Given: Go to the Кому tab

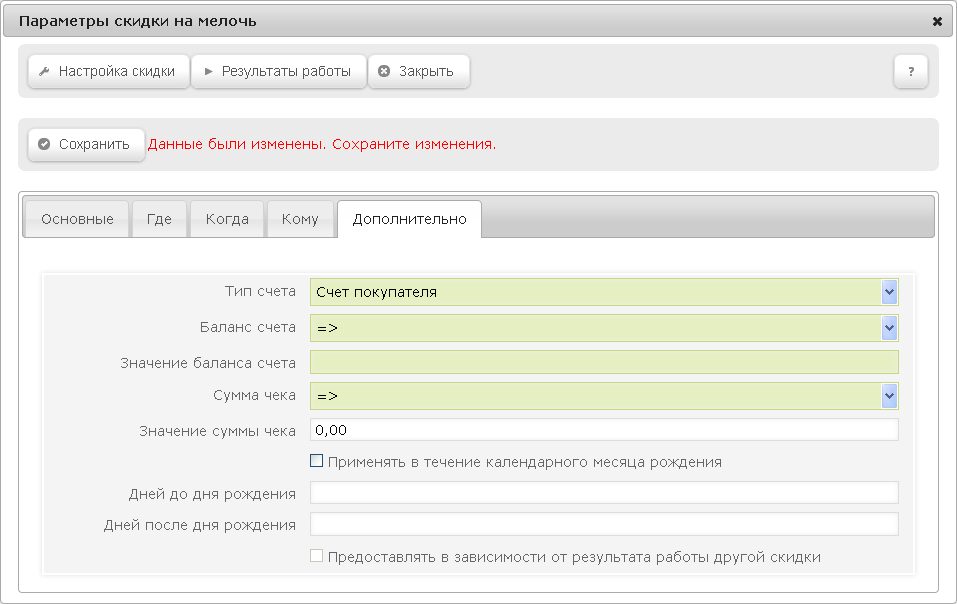Looking at the screenshot, I should pos(300,219).
